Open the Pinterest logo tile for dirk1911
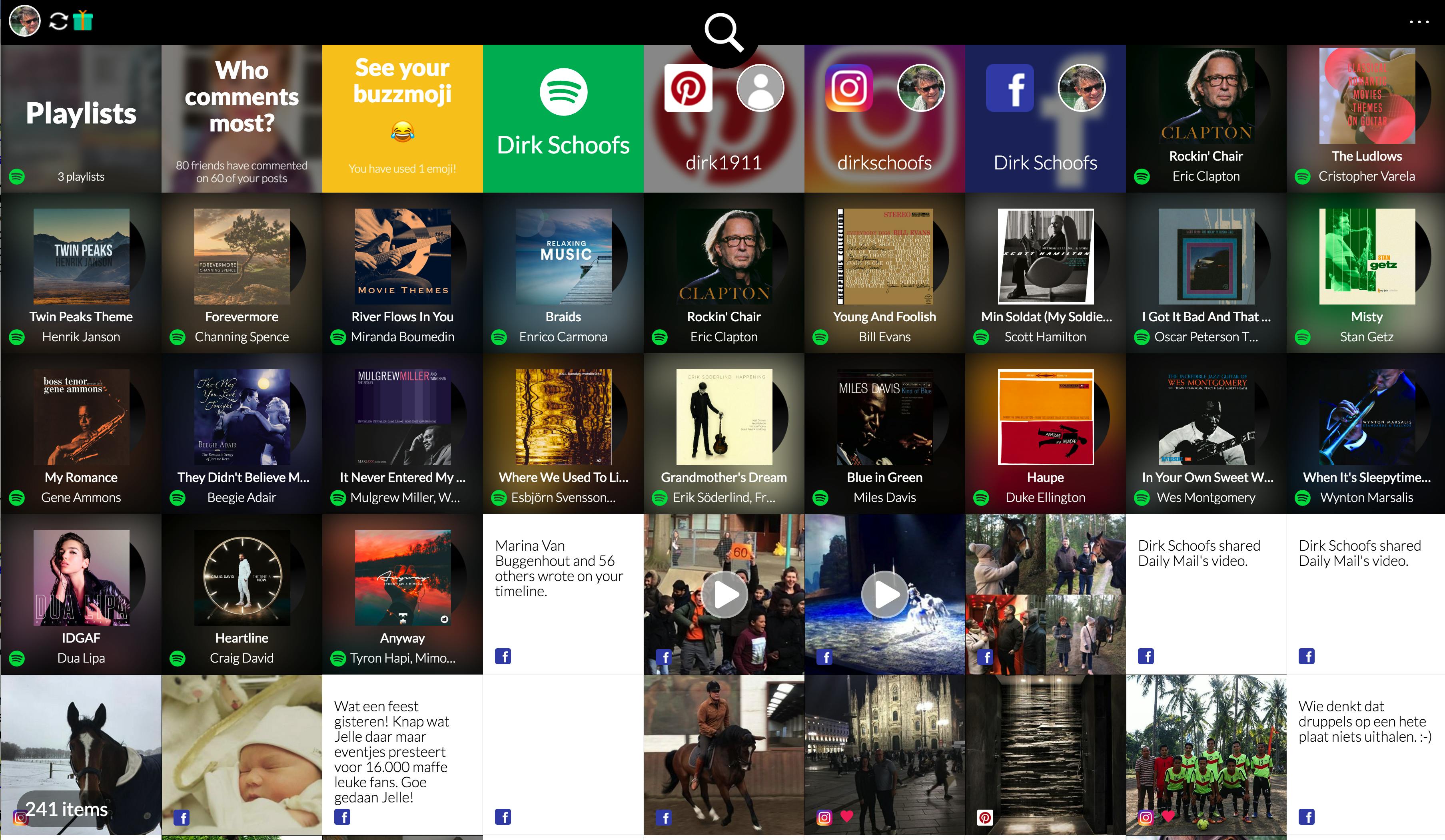This screenshot has width=1445, height=840. (688, 88)
